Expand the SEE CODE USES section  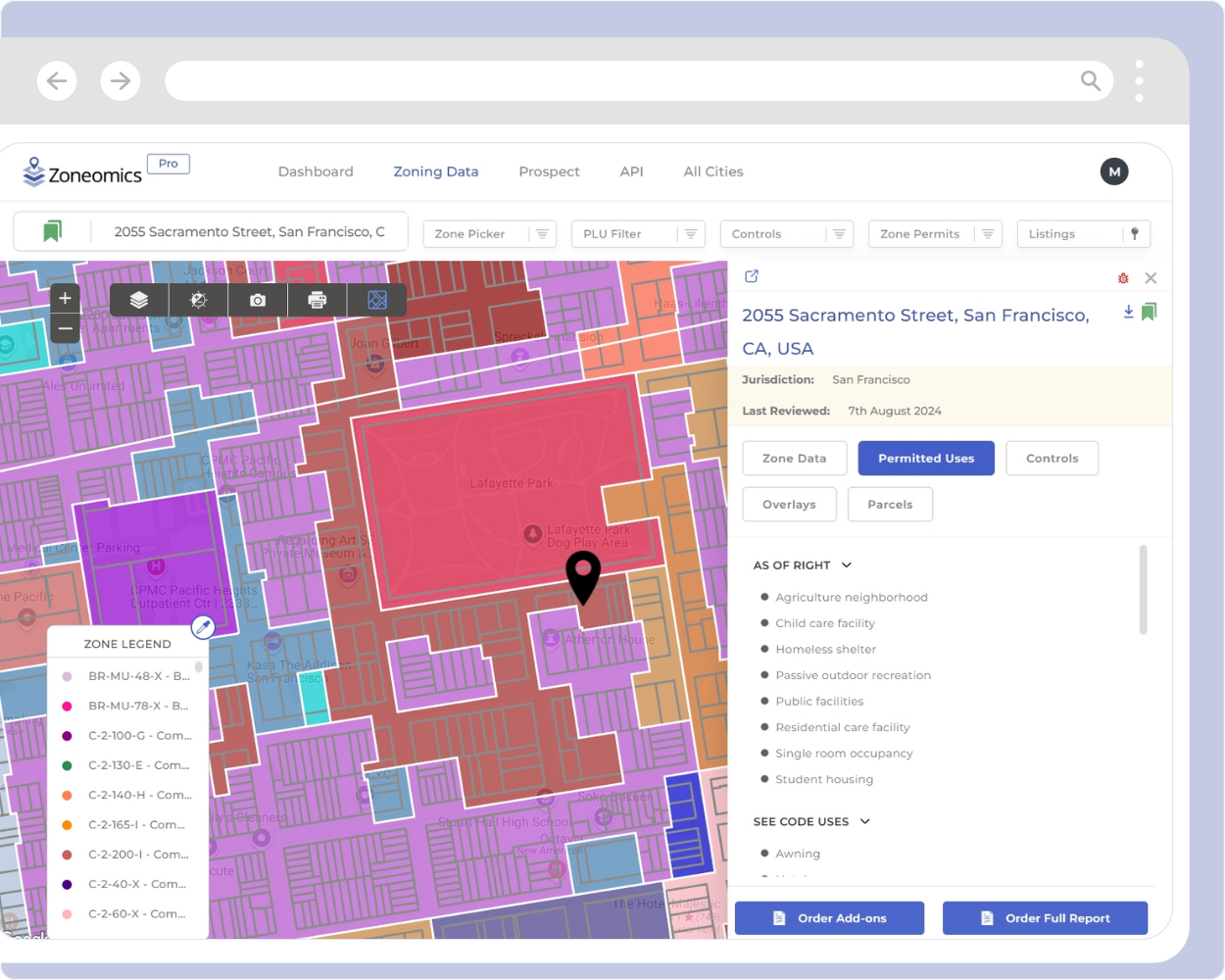point(863,821)
